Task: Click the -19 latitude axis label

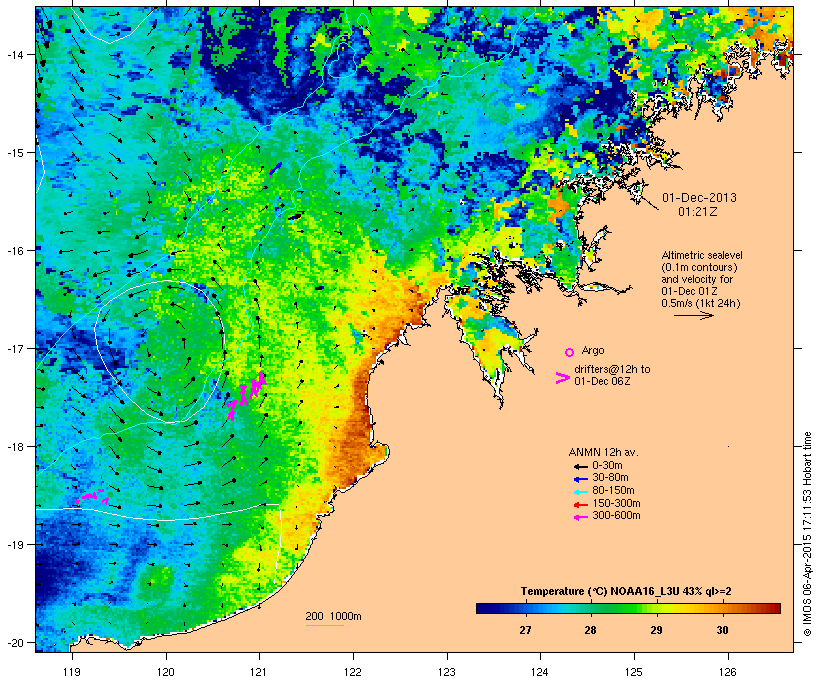Action: click(14, 545)
